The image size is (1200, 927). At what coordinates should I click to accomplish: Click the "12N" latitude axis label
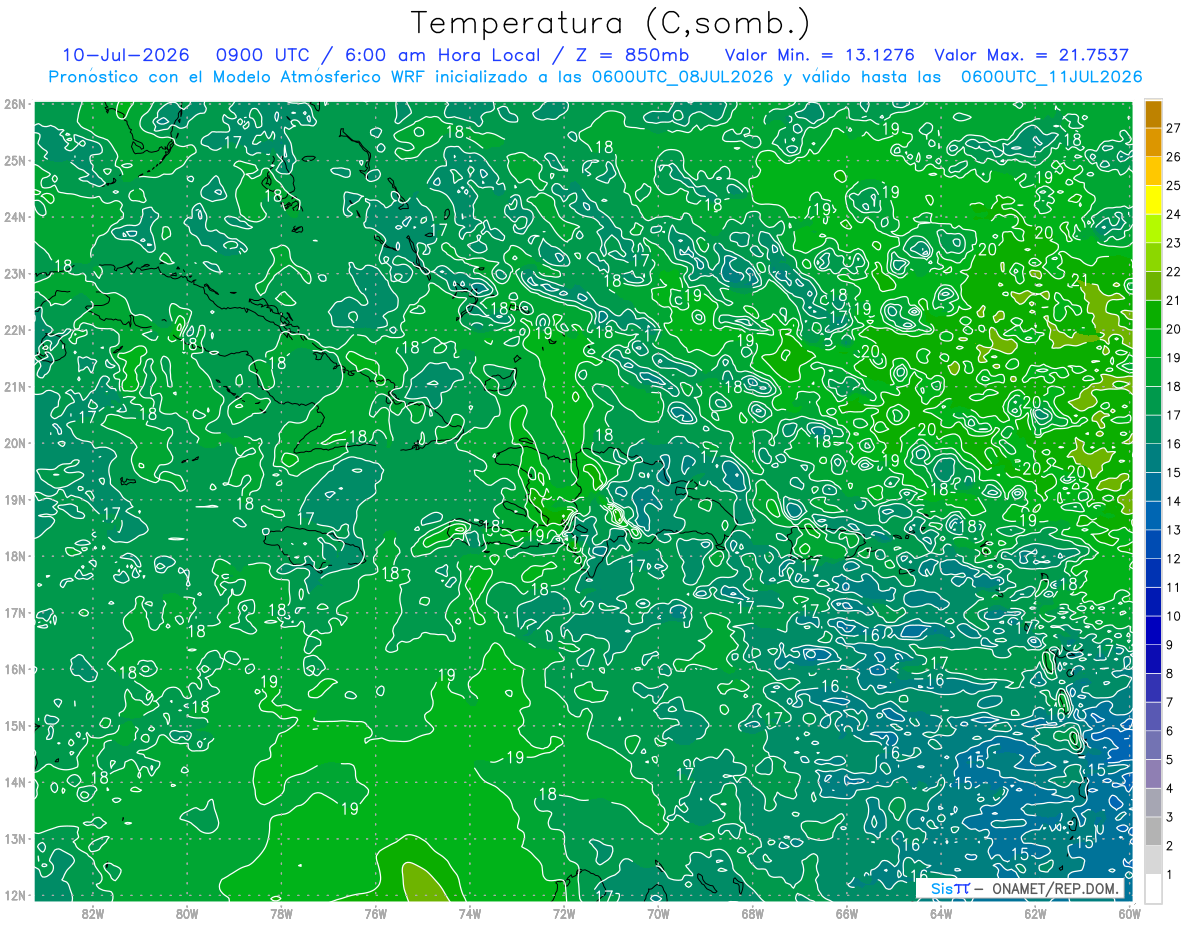(x=14, y=895)
